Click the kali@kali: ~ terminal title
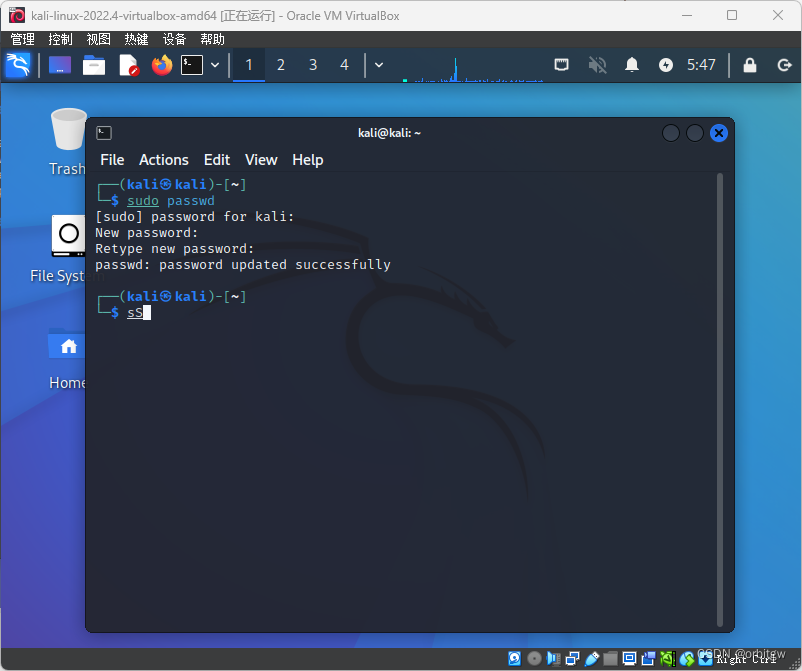The image size is (802, 671). [389, 133]
